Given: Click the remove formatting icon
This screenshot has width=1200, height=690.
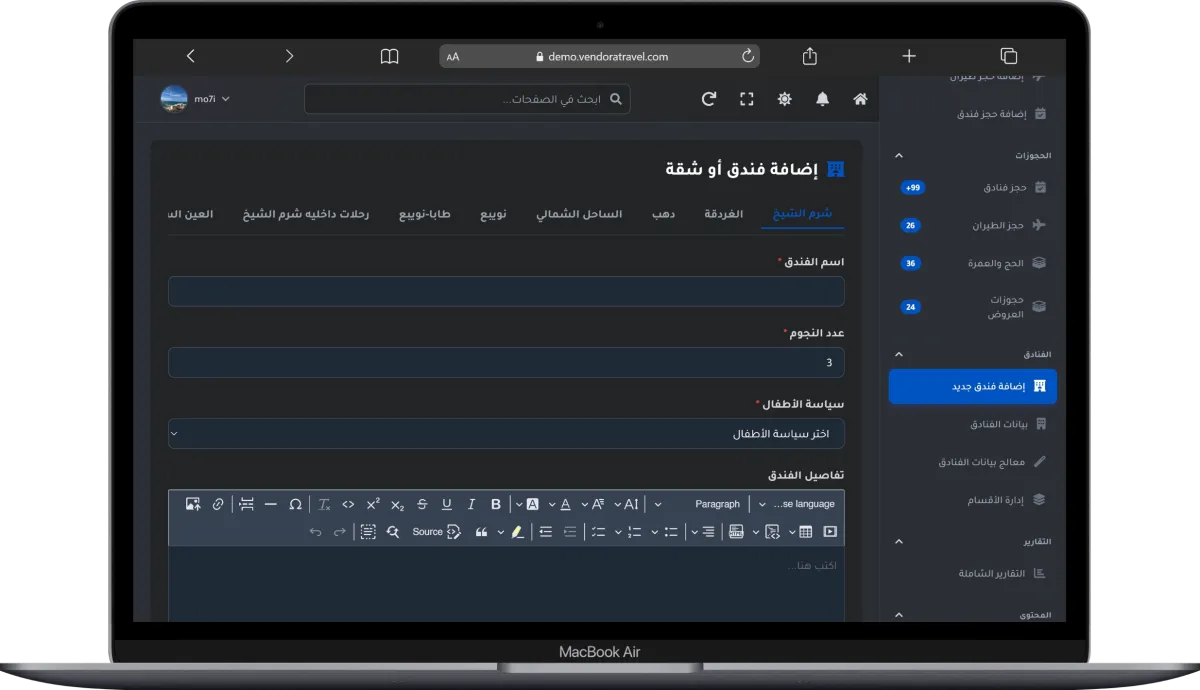Looking at the screenshot, I should click(x=324, y=504).
